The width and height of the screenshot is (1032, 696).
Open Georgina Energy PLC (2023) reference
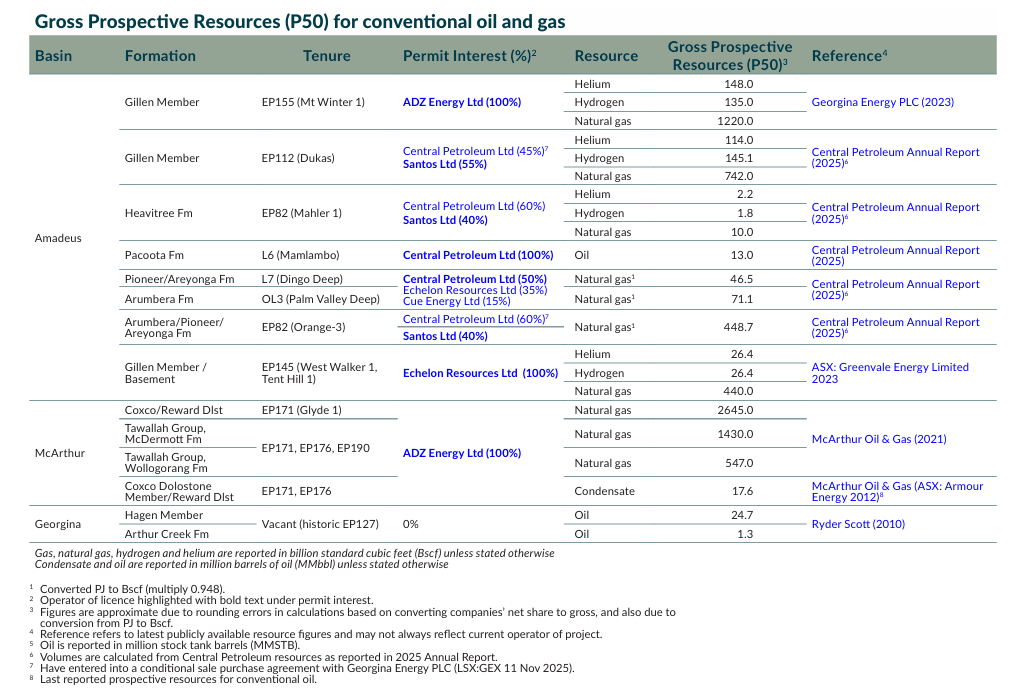(x=882, y=102)
